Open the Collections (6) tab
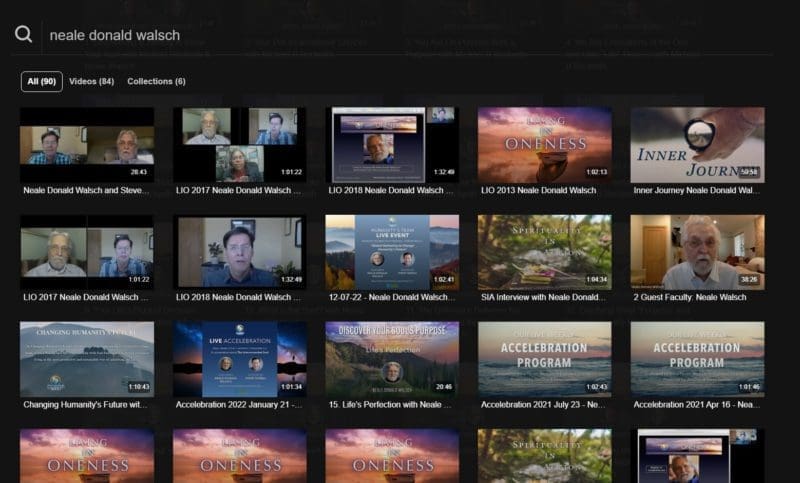The image size is (800, 483). [x=156, y=82]
